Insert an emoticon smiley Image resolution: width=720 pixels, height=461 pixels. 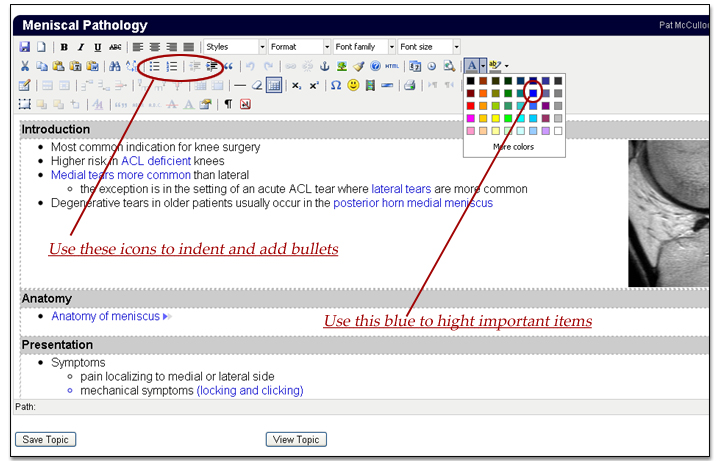tap(353, 85)
